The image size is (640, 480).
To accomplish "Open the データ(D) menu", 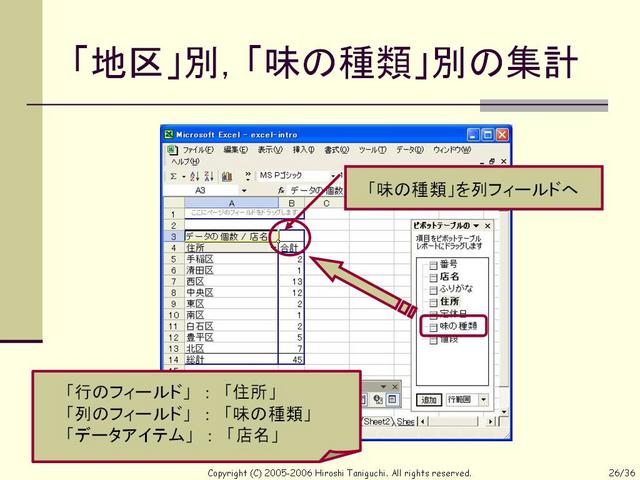I will click(x=410, y=150).
